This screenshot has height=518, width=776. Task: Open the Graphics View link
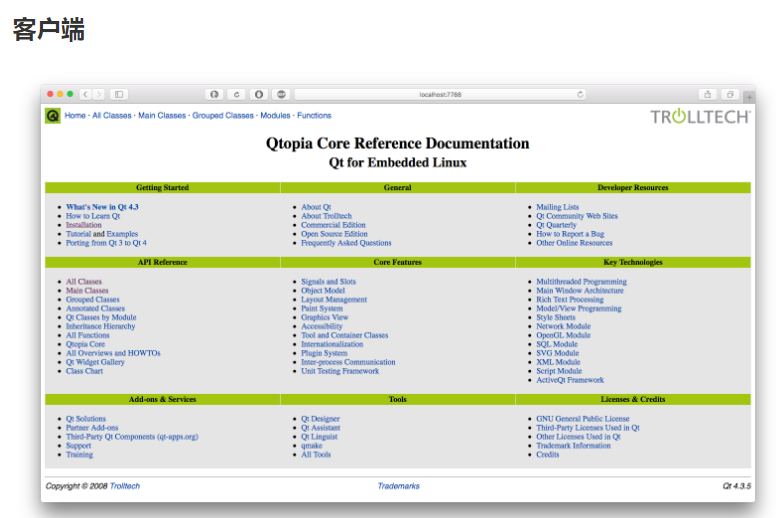[x=325, y=317]
